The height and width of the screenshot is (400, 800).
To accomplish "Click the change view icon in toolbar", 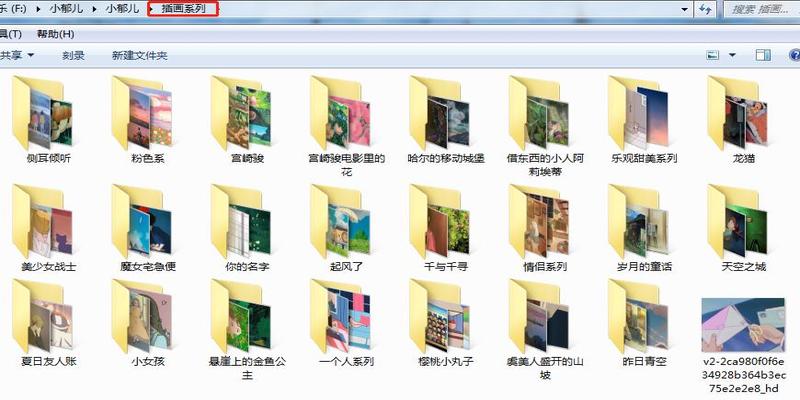I will click(713, 55).
